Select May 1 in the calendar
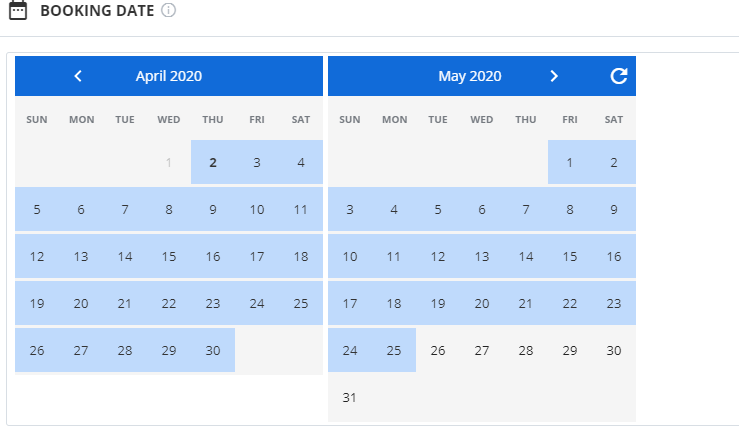739x426 pixels. 570,163
